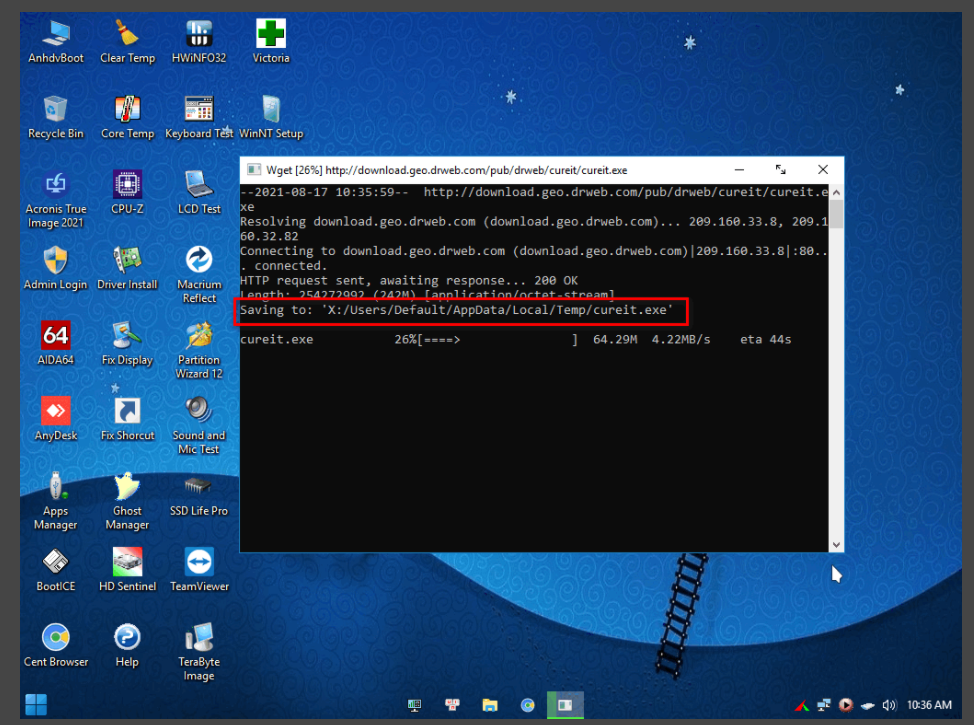Click the 'HTTP request sent' console line
This screenshot has height=725, width=974.
(409, 281)
